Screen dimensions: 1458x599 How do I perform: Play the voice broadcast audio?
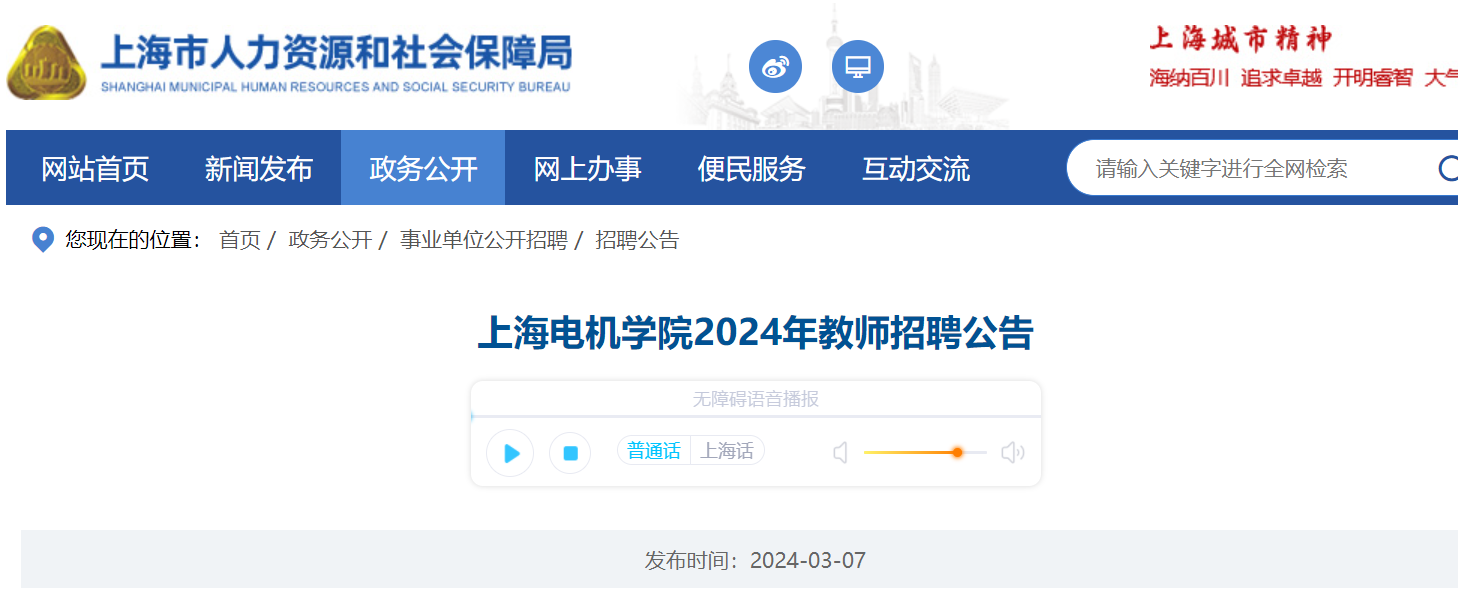pos(510,453)
